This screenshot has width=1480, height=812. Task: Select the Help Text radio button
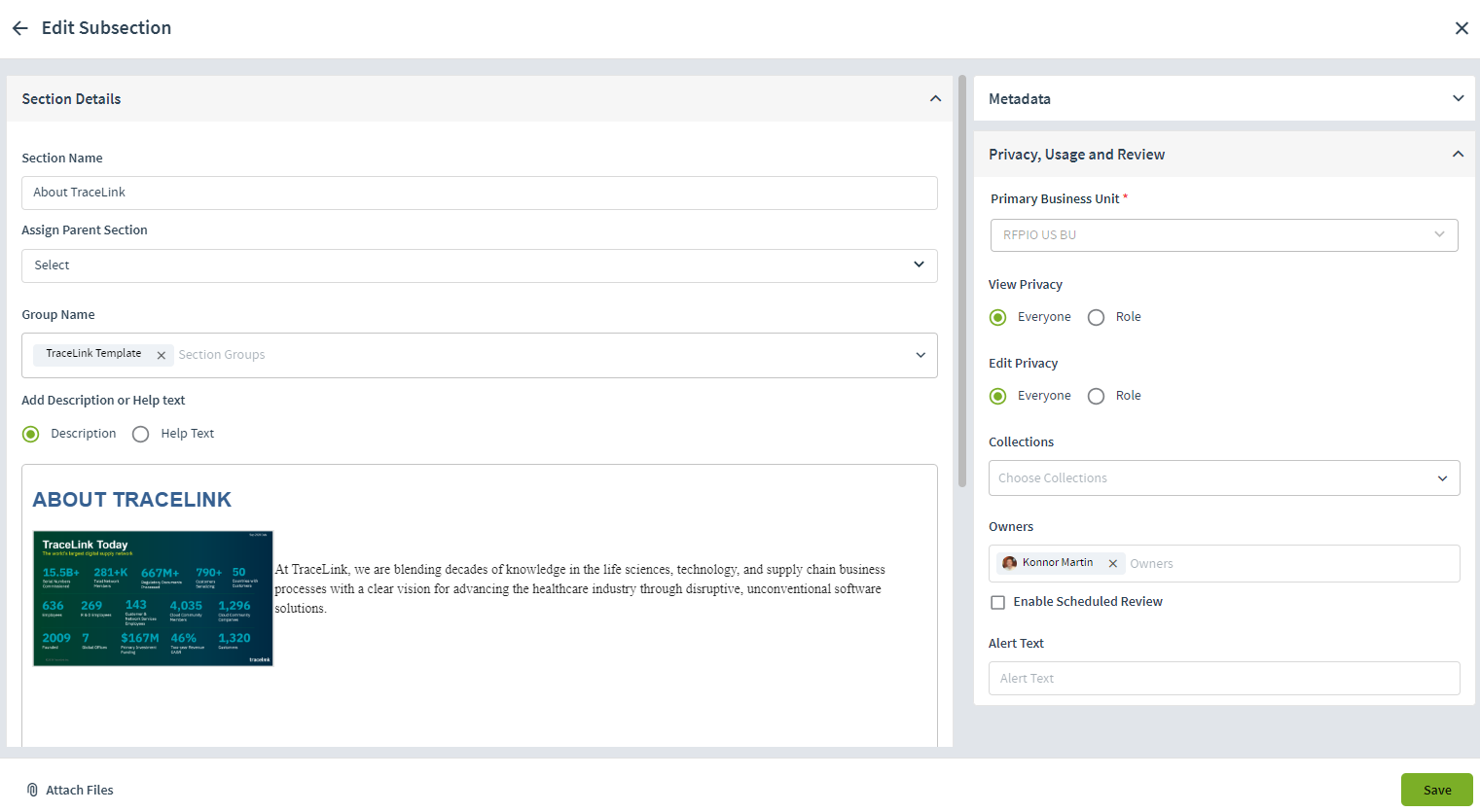(140, 434)
